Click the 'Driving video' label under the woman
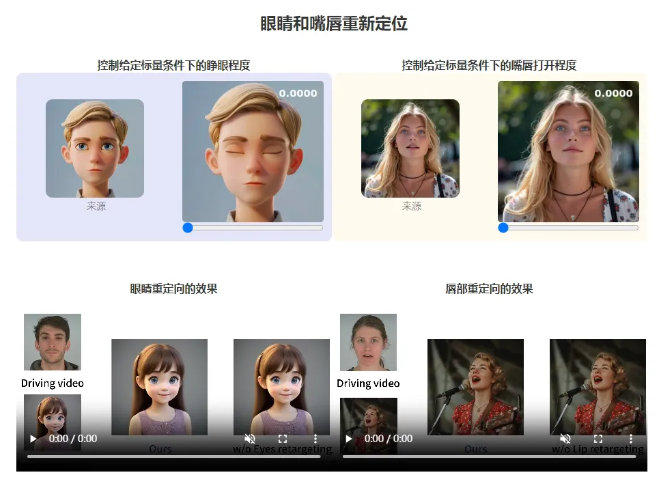 click(368, 383)
